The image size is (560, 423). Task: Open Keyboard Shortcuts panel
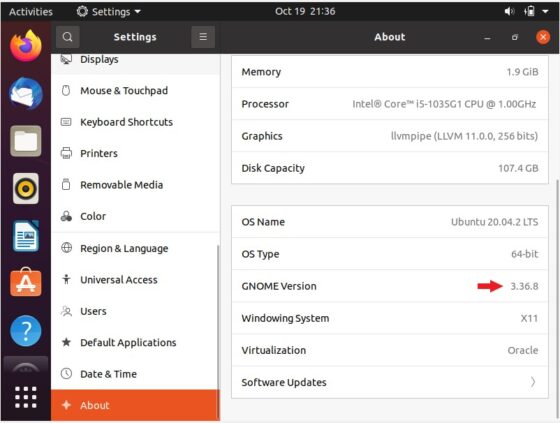[x=135, y=122]
